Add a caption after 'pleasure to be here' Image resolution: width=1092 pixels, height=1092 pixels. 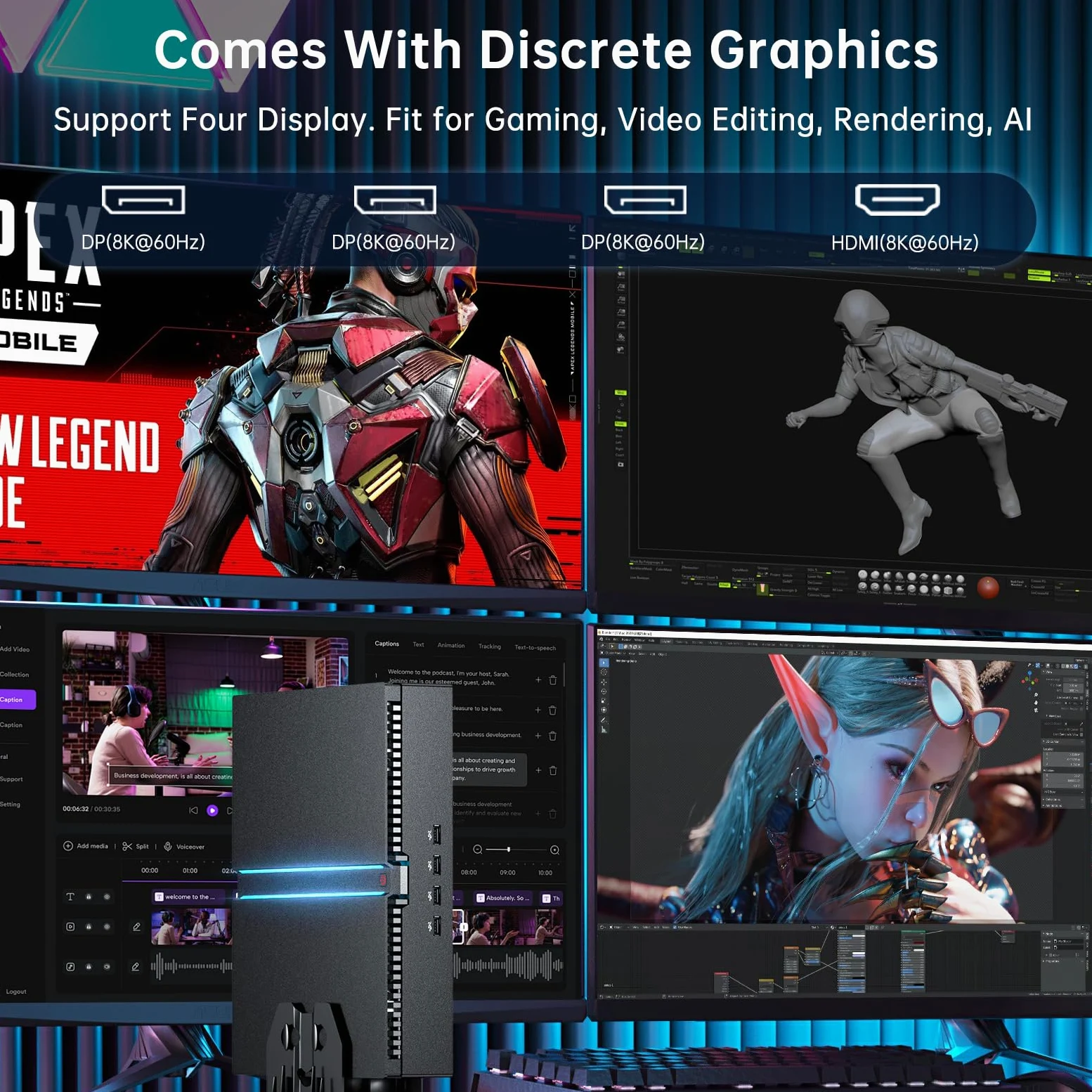pyautogui.click(x=538, y=710)
